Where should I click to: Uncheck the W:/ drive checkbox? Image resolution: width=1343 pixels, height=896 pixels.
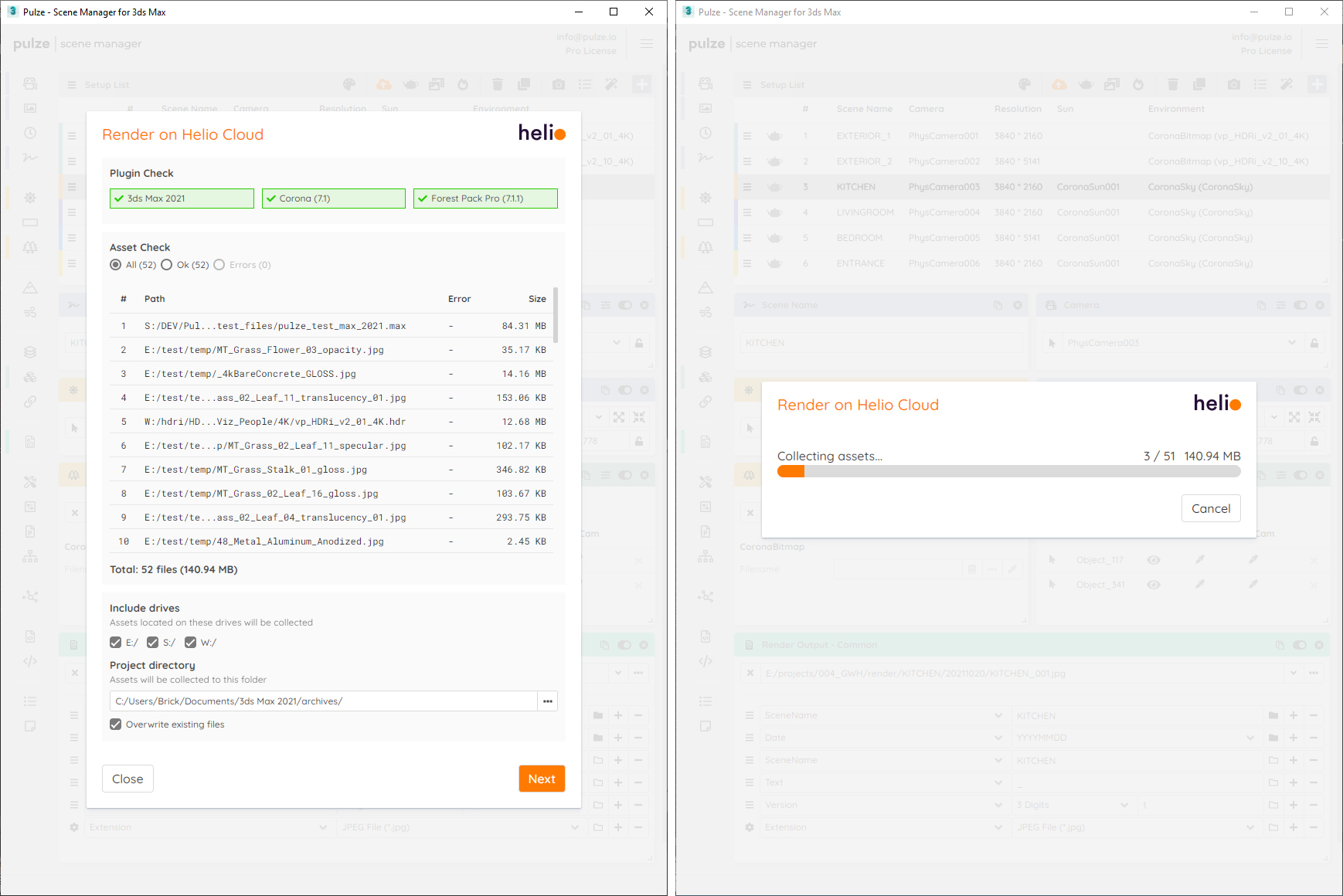[191, 643]
